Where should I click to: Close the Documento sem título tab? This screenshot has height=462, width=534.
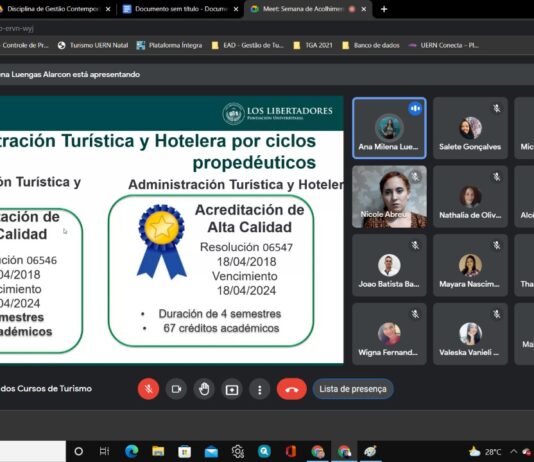click(236, 9)
